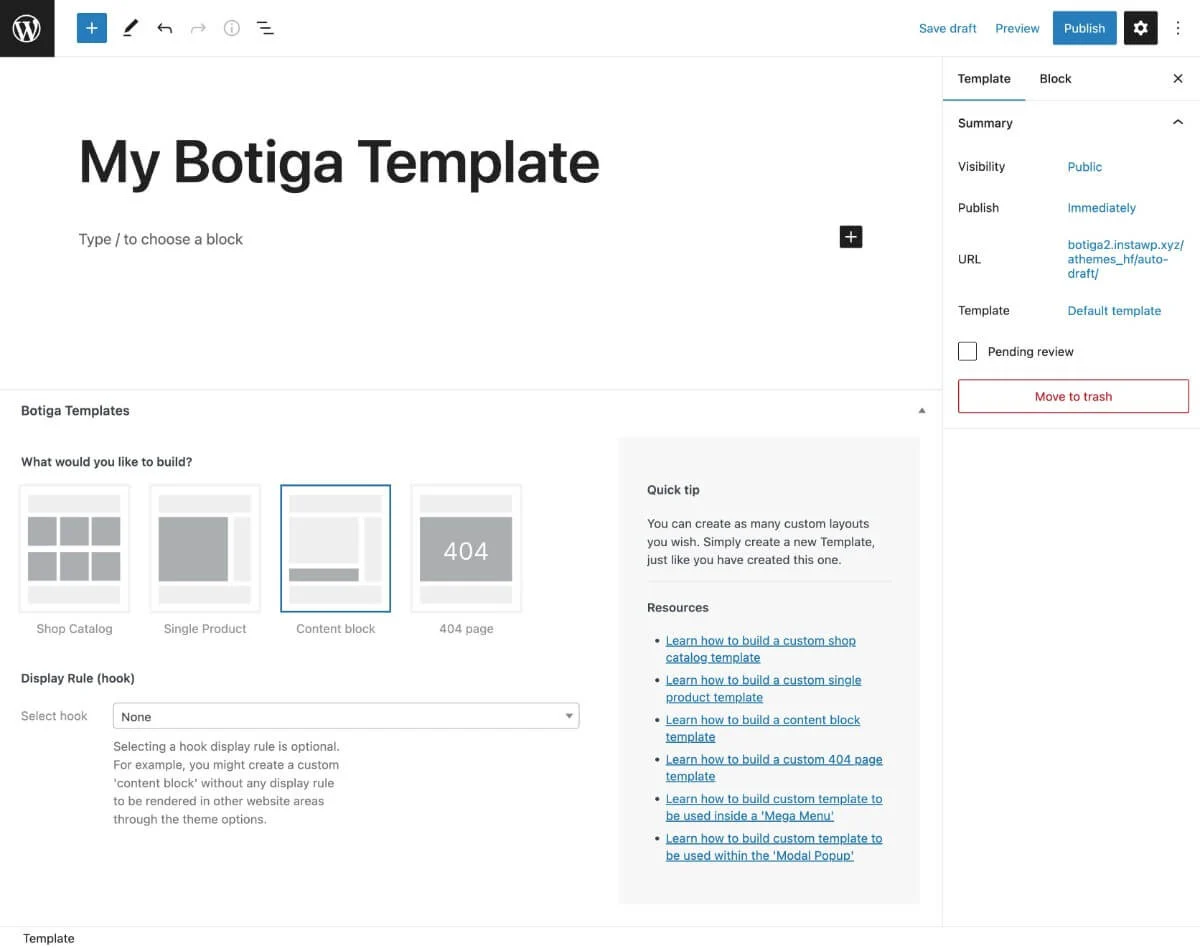Choose the Content block layout thumbnail
Screen dimensions: 1200x948
(336, 548)
